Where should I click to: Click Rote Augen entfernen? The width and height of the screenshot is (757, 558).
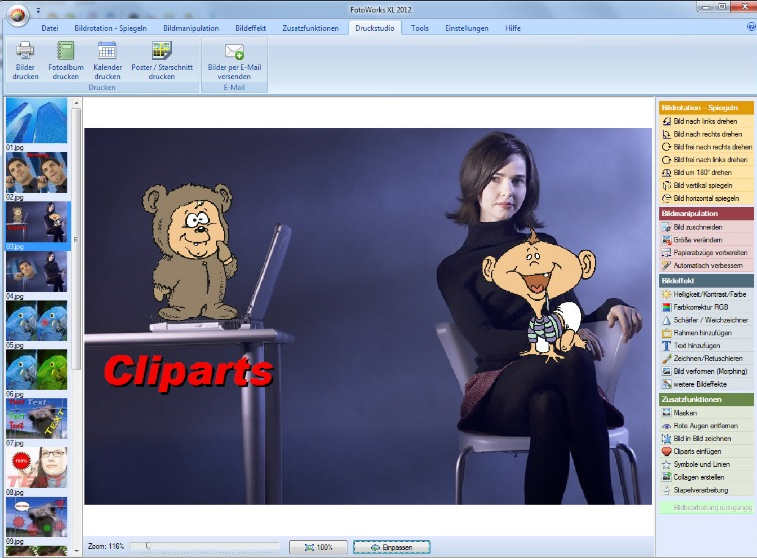tap(705, 426)
